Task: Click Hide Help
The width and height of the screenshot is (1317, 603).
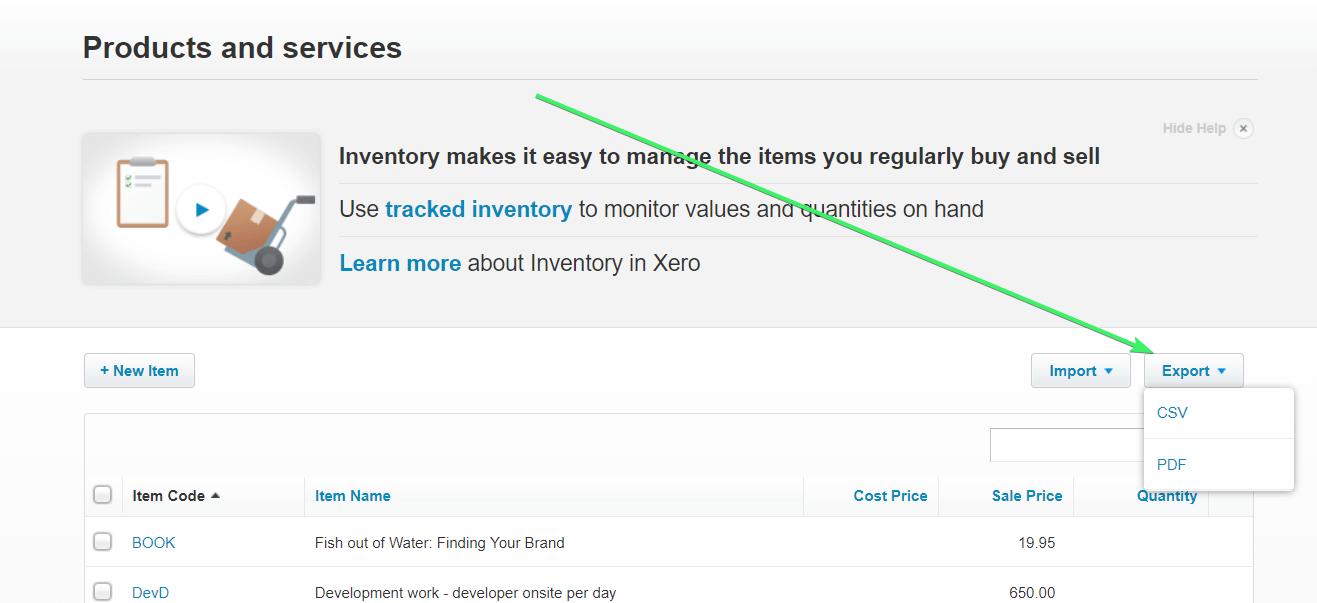Action: tap(1194, 128)
